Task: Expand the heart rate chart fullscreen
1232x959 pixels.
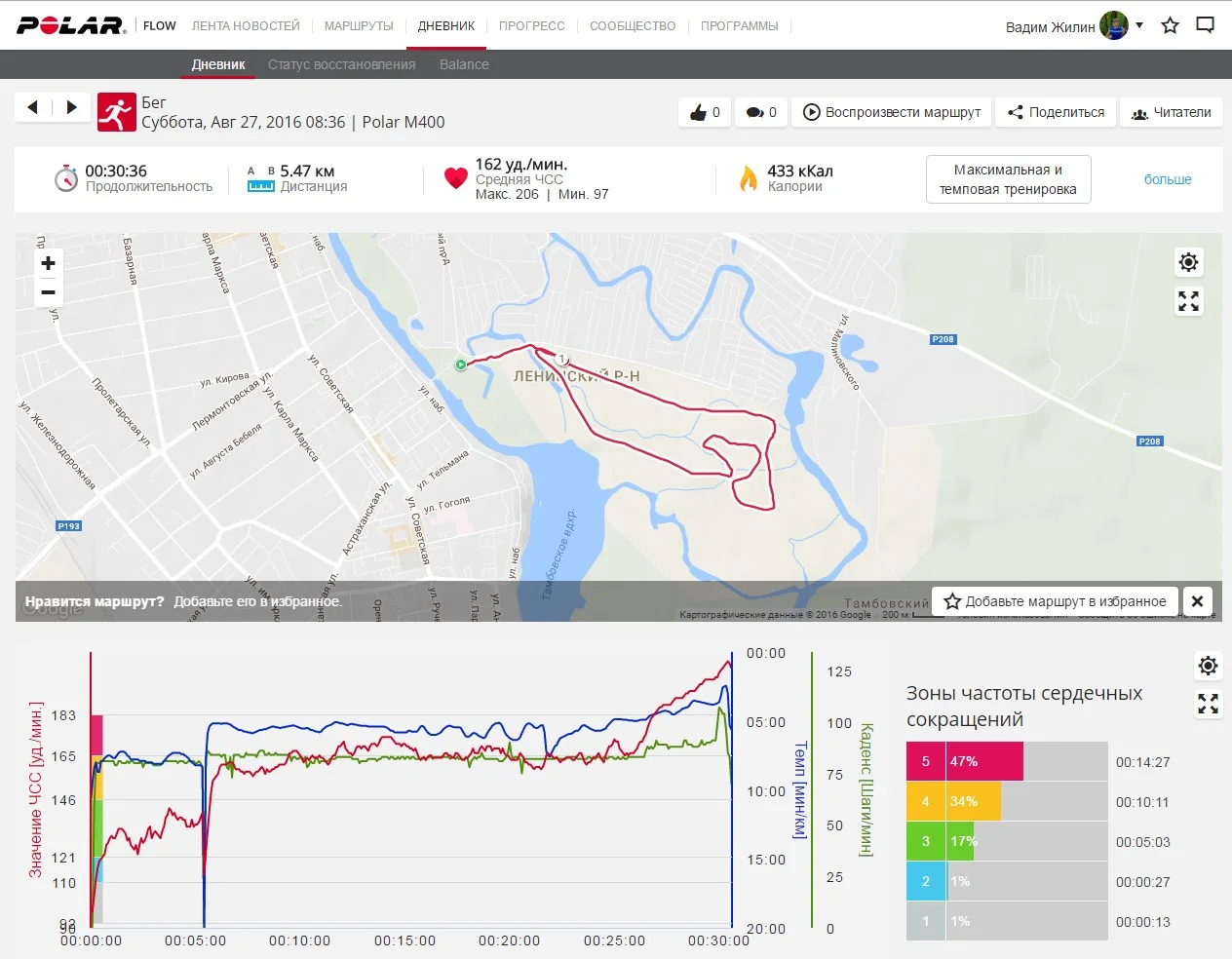Action: pos(1208,704)
